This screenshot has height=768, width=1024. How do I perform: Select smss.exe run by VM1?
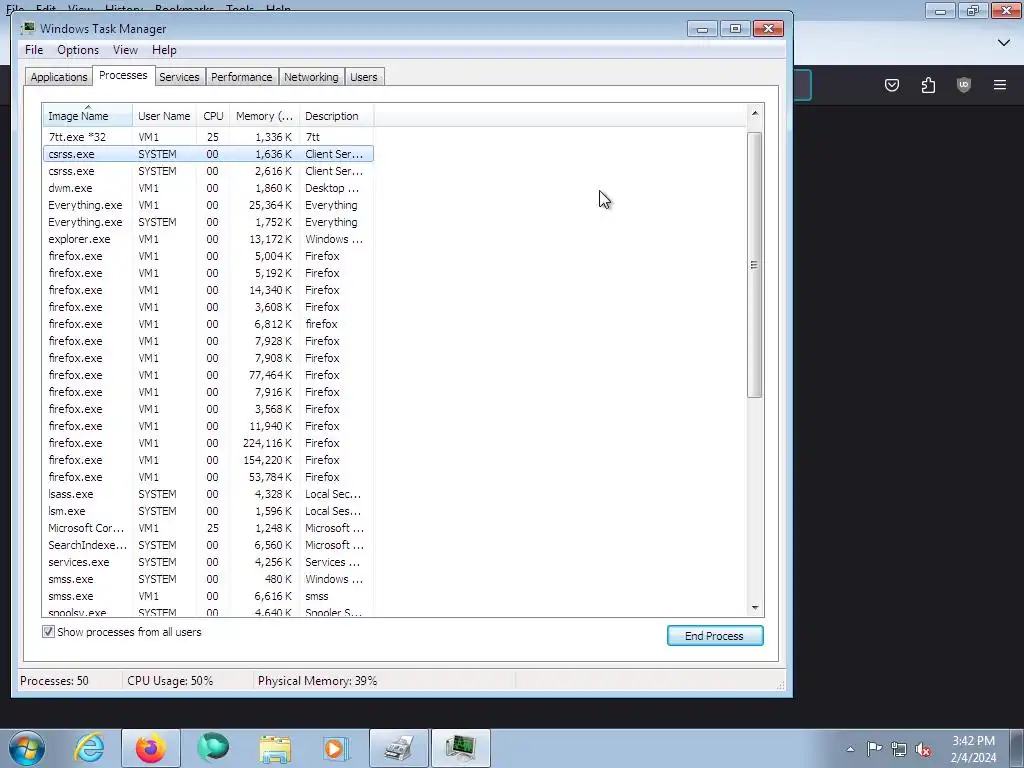(x=208, y=596)
